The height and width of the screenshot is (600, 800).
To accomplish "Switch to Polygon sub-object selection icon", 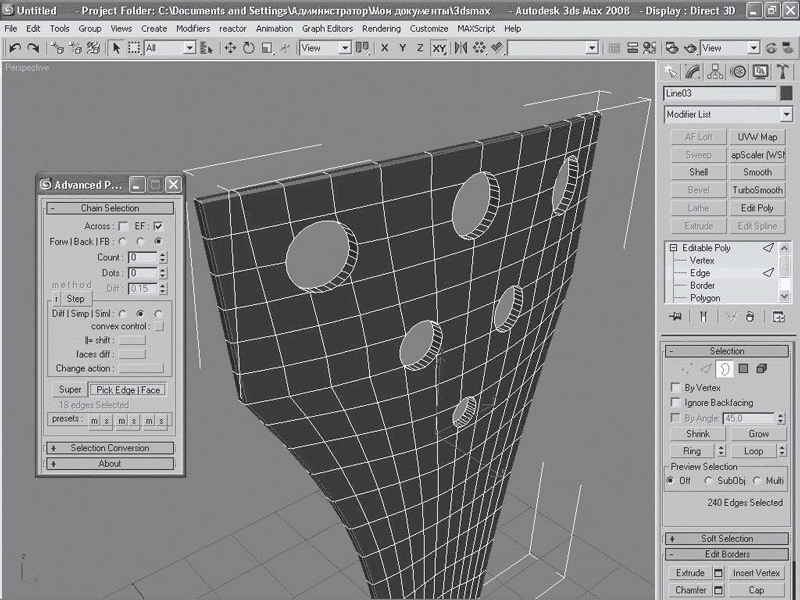I will coord(743,369).
